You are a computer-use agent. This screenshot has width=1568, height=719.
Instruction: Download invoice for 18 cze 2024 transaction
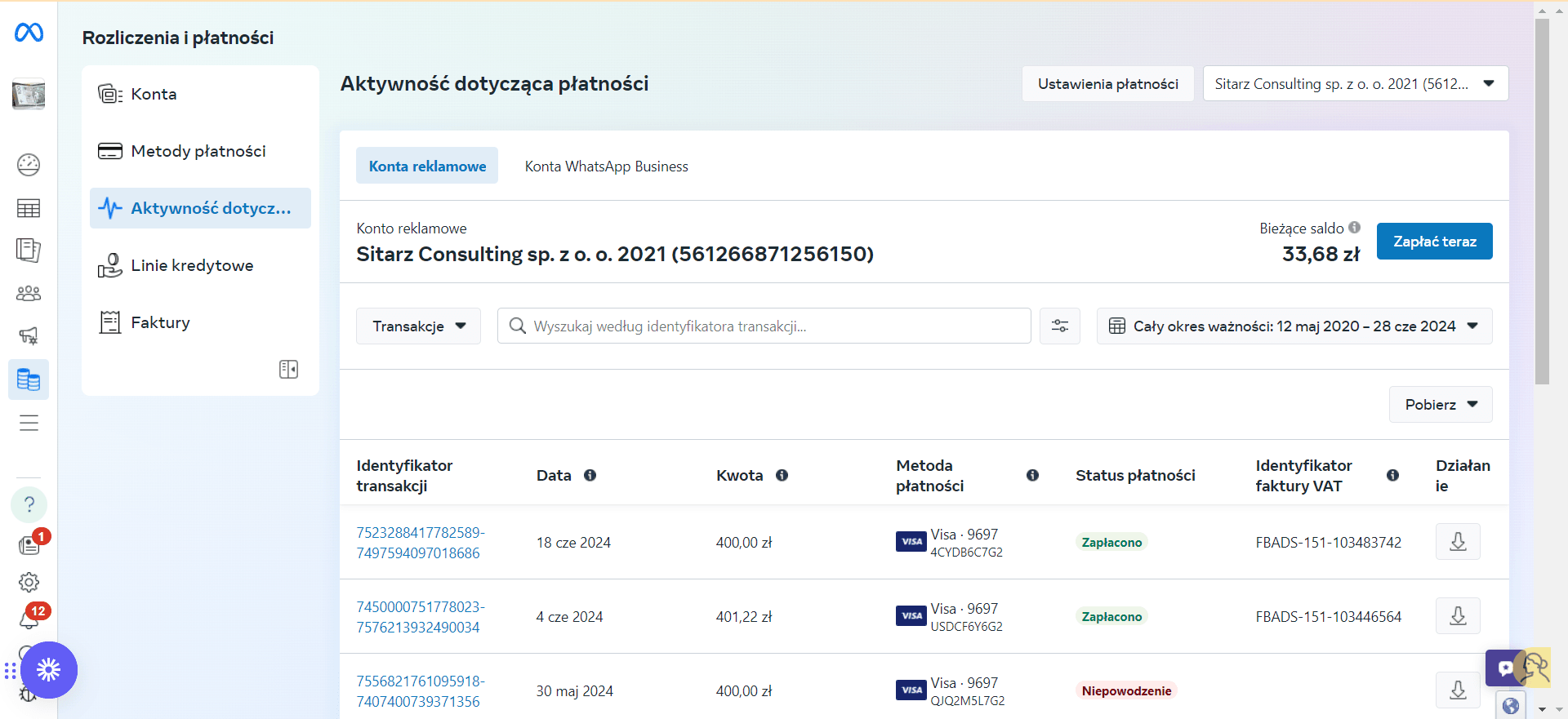point(1458,542)
